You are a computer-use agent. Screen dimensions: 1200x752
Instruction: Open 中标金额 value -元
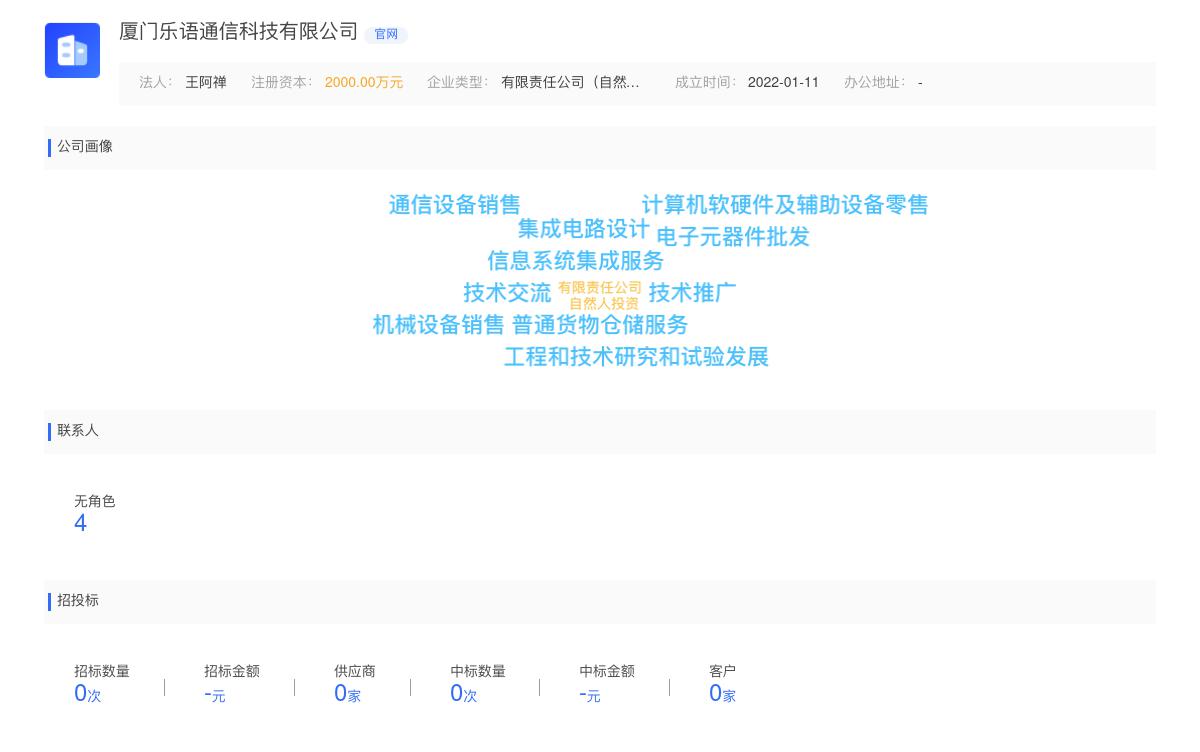[590, 694]
